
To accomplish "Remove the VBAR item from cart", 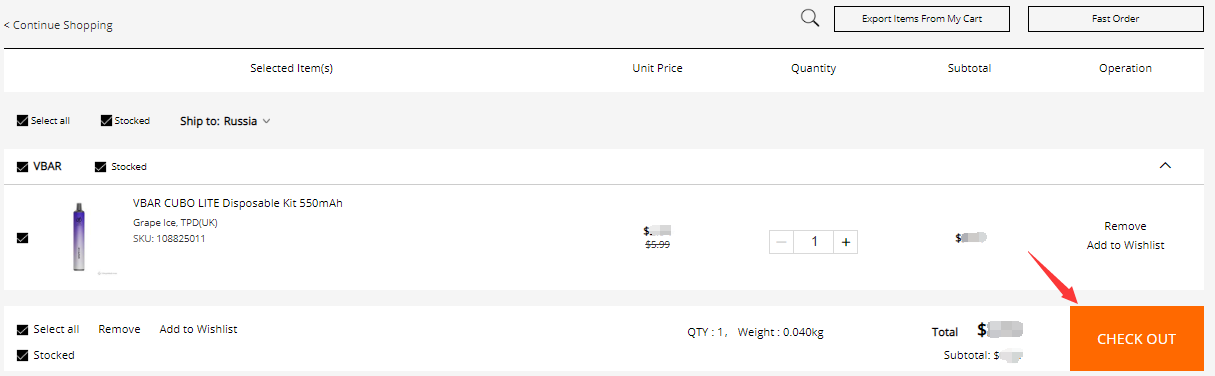I will [x=1125, y=226].
